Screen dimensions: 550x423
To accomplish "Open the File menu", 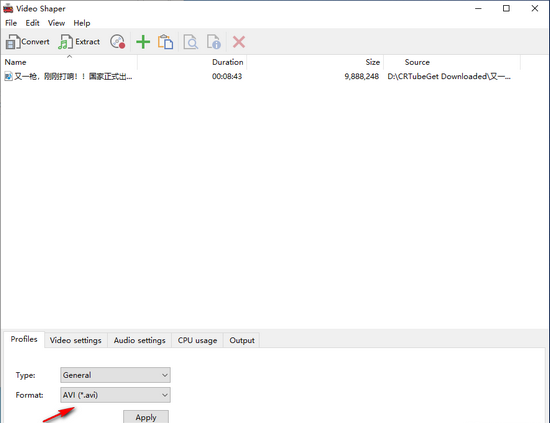I will tap(11, 23).
